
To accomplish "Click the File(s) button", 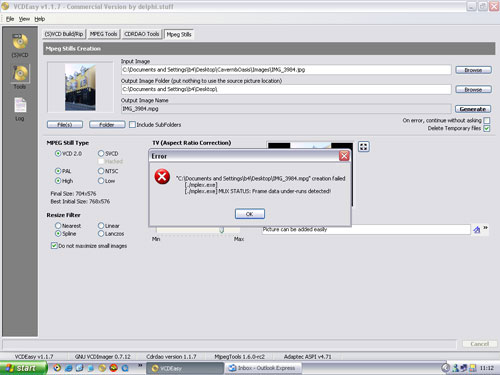I will [x=65, y=125].
